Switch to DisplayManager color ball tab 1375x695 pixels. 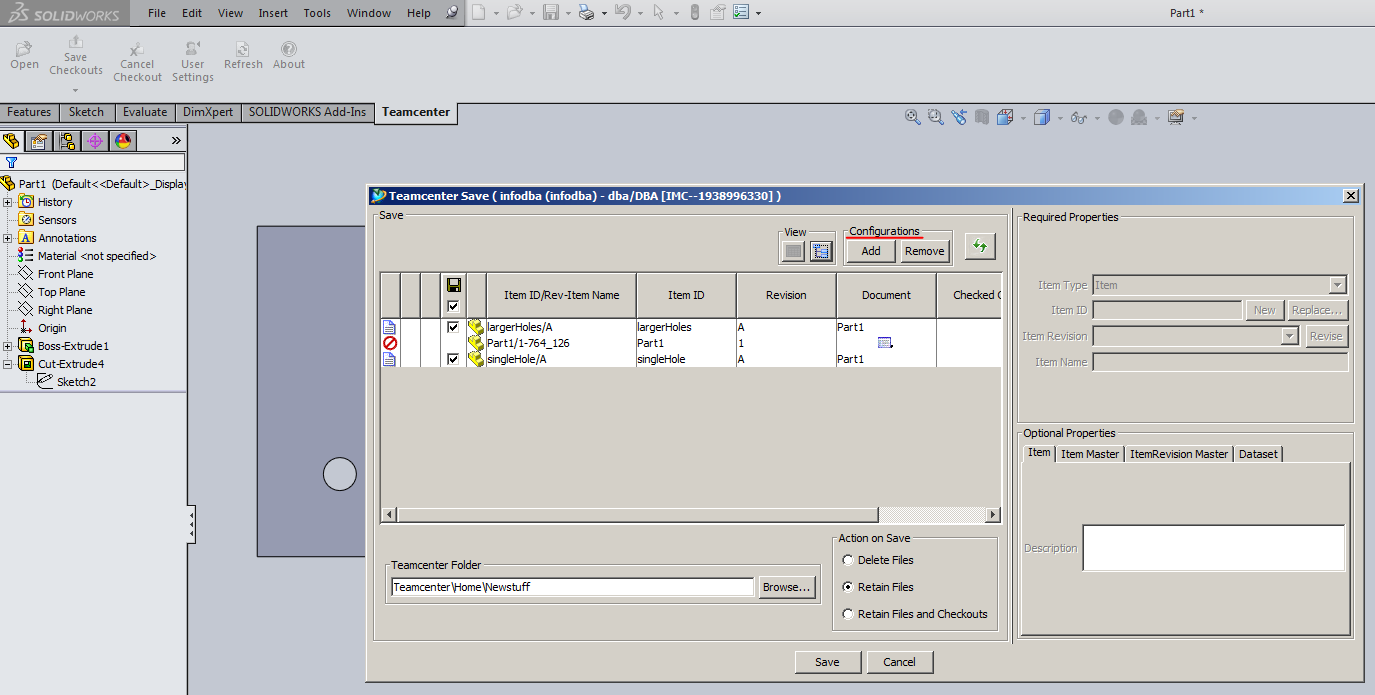point(123,141)
